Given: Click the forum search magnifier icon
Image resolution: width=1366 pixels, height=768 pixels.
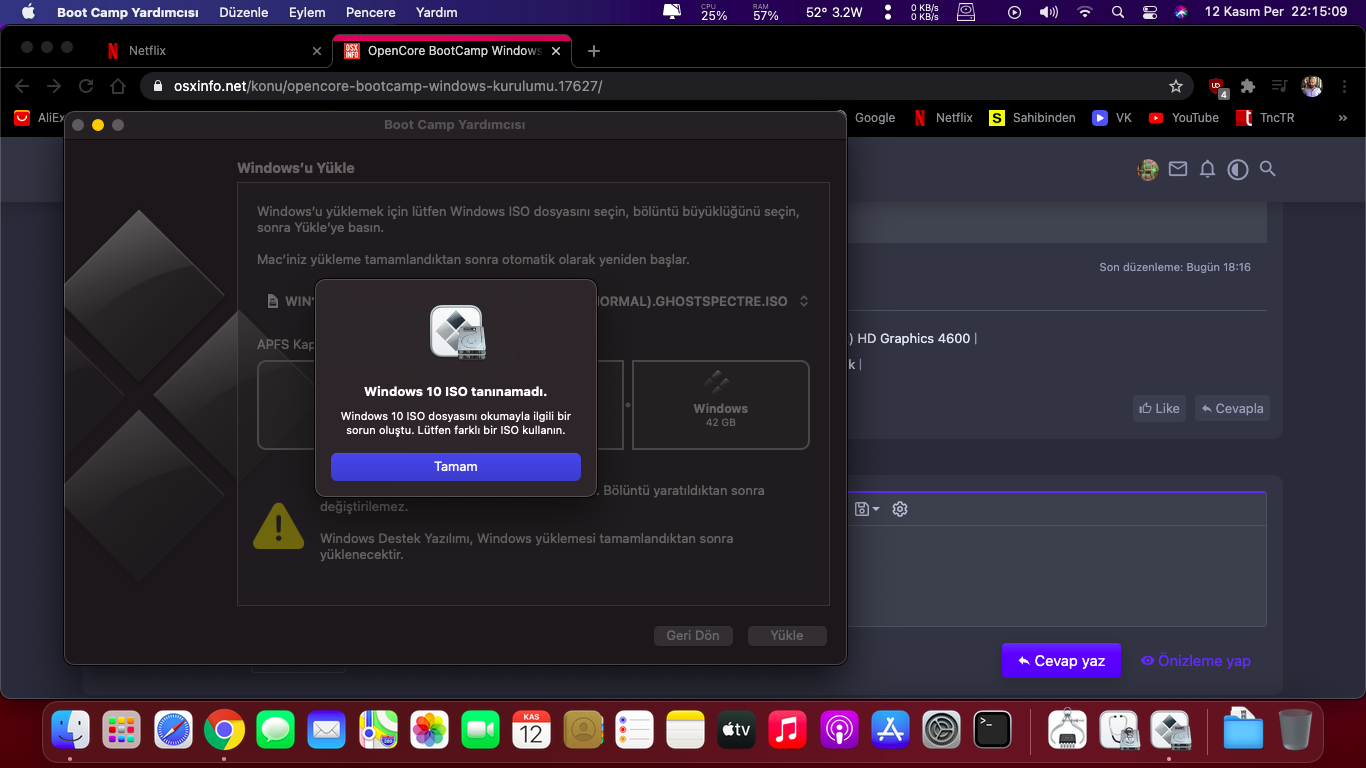Looking at the screenshot, I should pyautogui.click(x=1268, y=170).
